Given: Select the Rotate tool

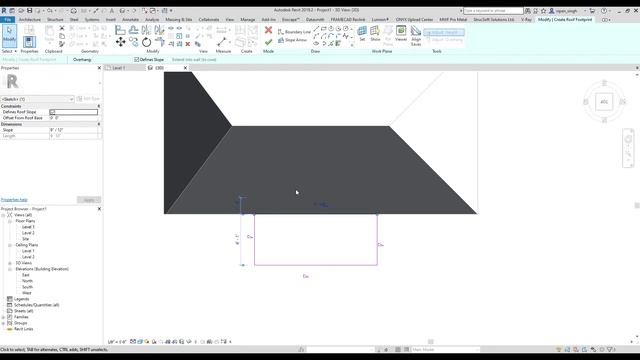Looking at the screenshot, I should click(147, 42).
